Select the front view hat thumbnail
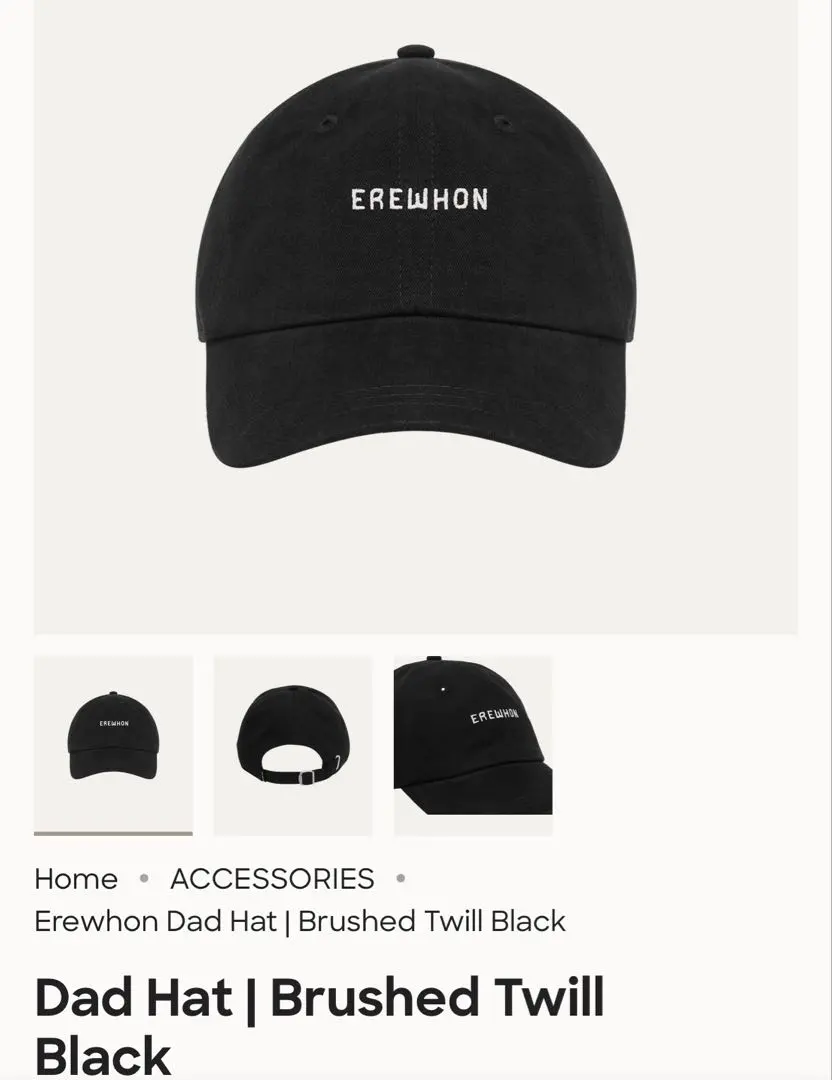Screen dimensions: 832x1080 pyautogui.click(x=114, y=745)
